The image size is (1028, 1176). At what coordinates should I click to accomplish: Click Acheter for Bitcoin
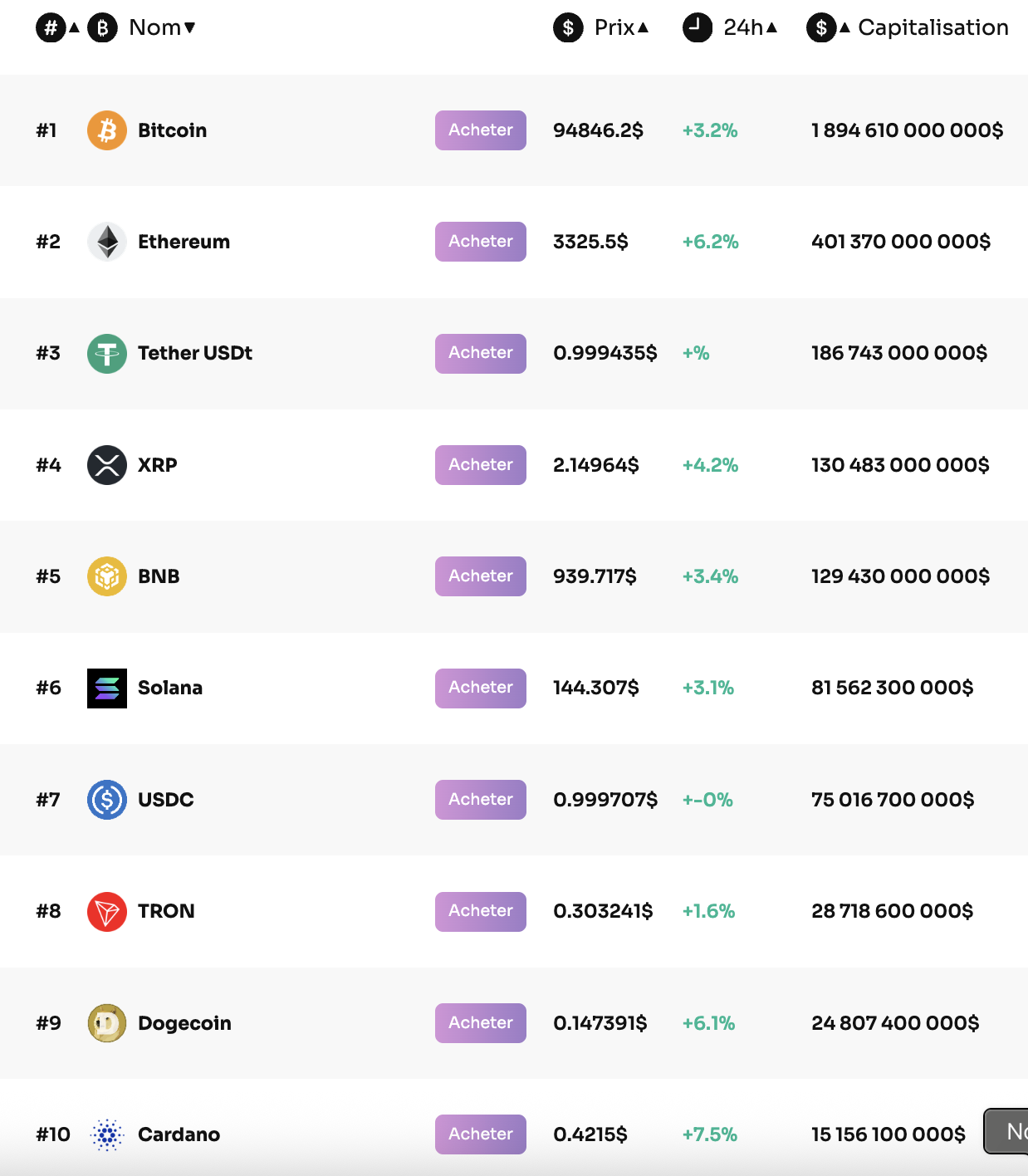point(480,130)
